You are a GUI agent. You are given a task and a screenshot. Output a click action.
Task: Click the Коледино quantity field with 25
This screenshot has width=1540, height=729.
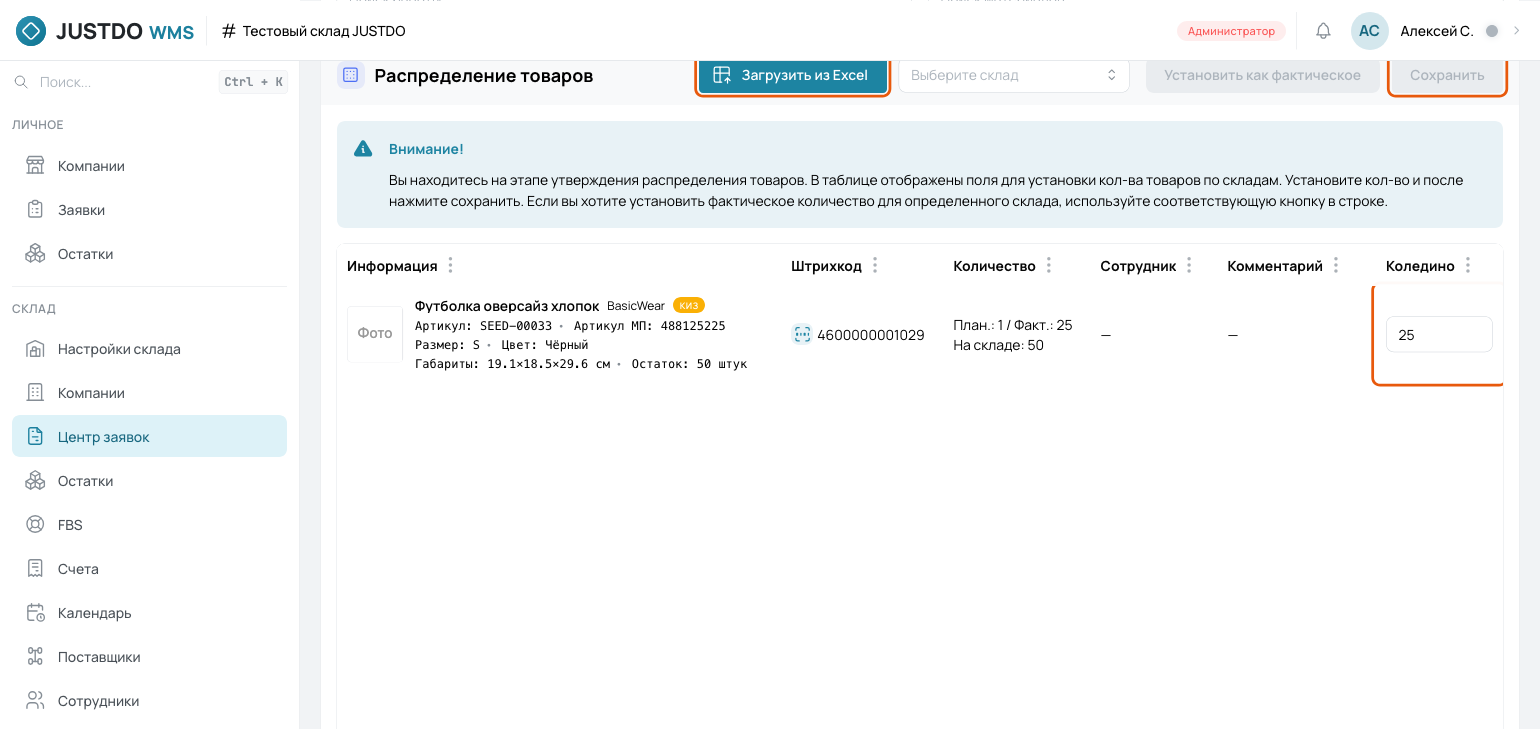(x=1439, y=335)
